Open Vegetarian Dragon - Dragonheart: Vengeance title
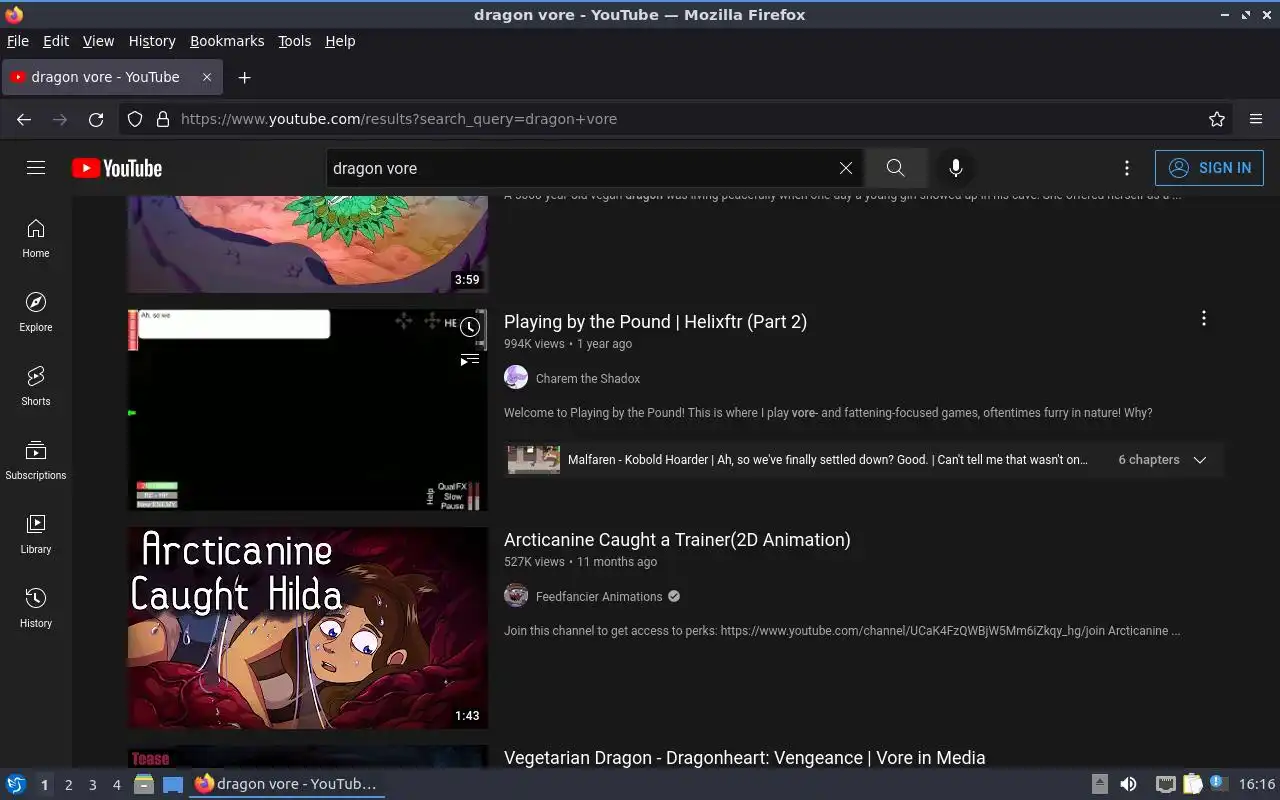 point(745,757)
